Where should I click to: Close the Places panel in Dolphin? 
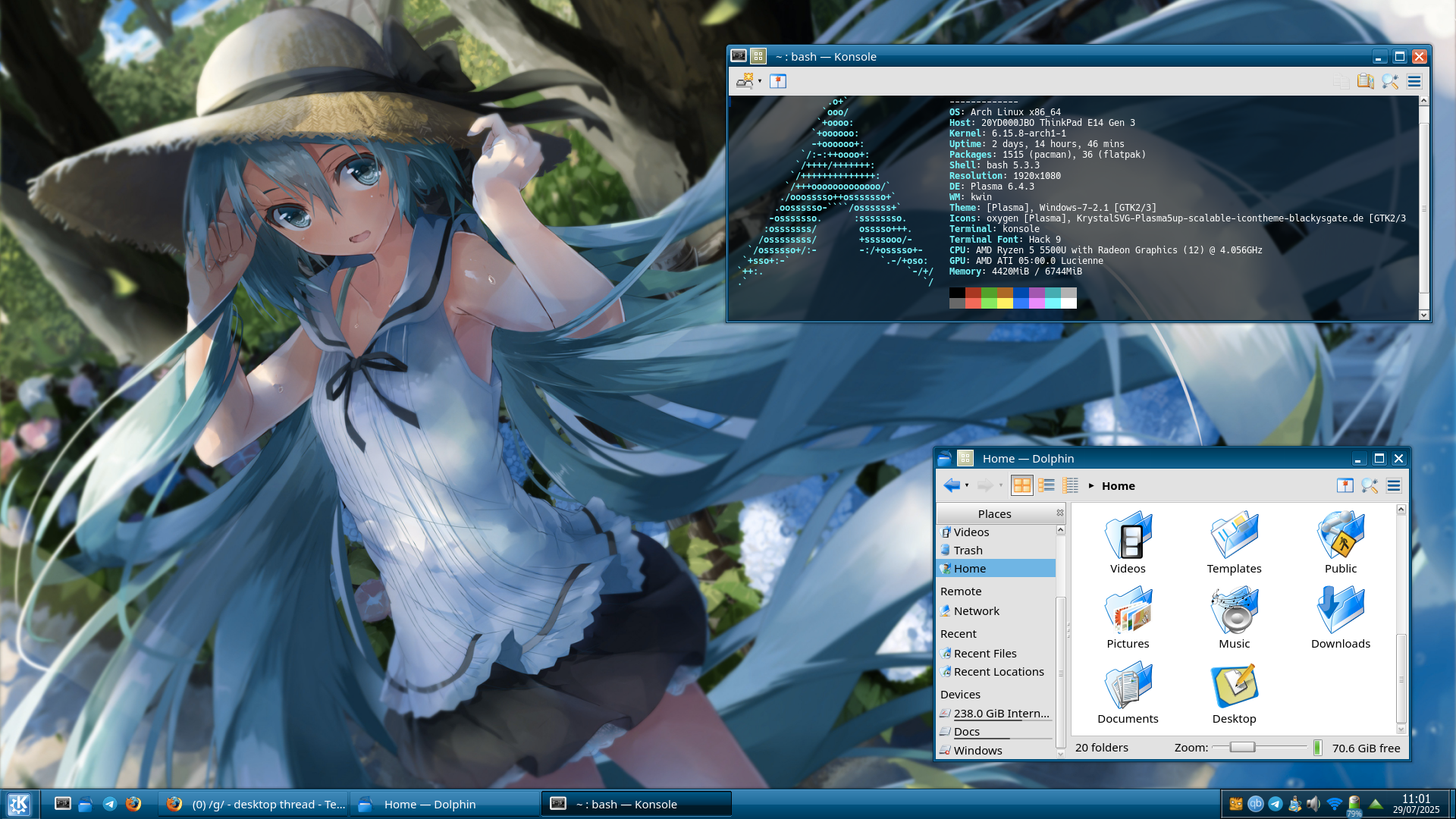[1060, 513]
